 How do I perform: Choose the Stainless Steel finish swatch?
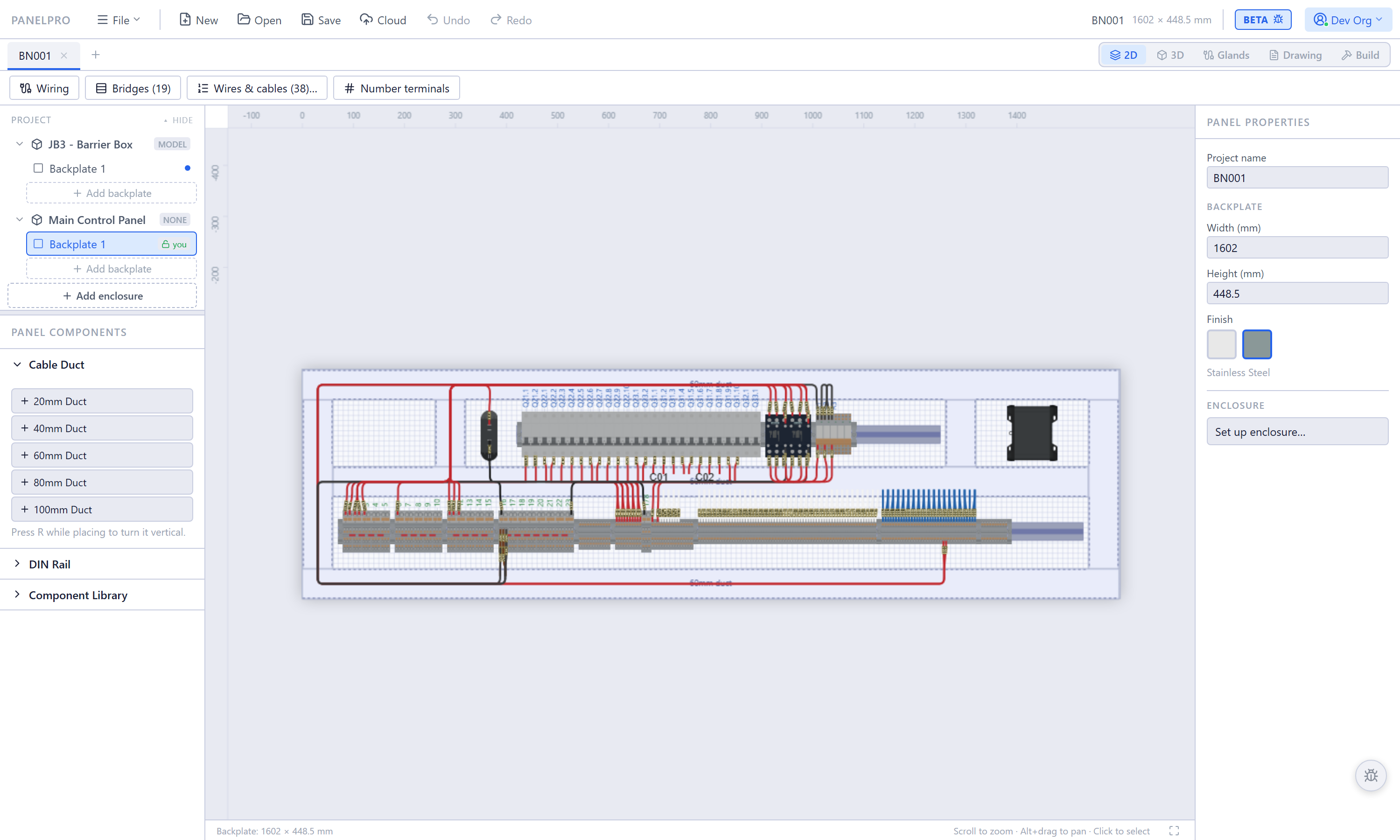coord(1257,344)
